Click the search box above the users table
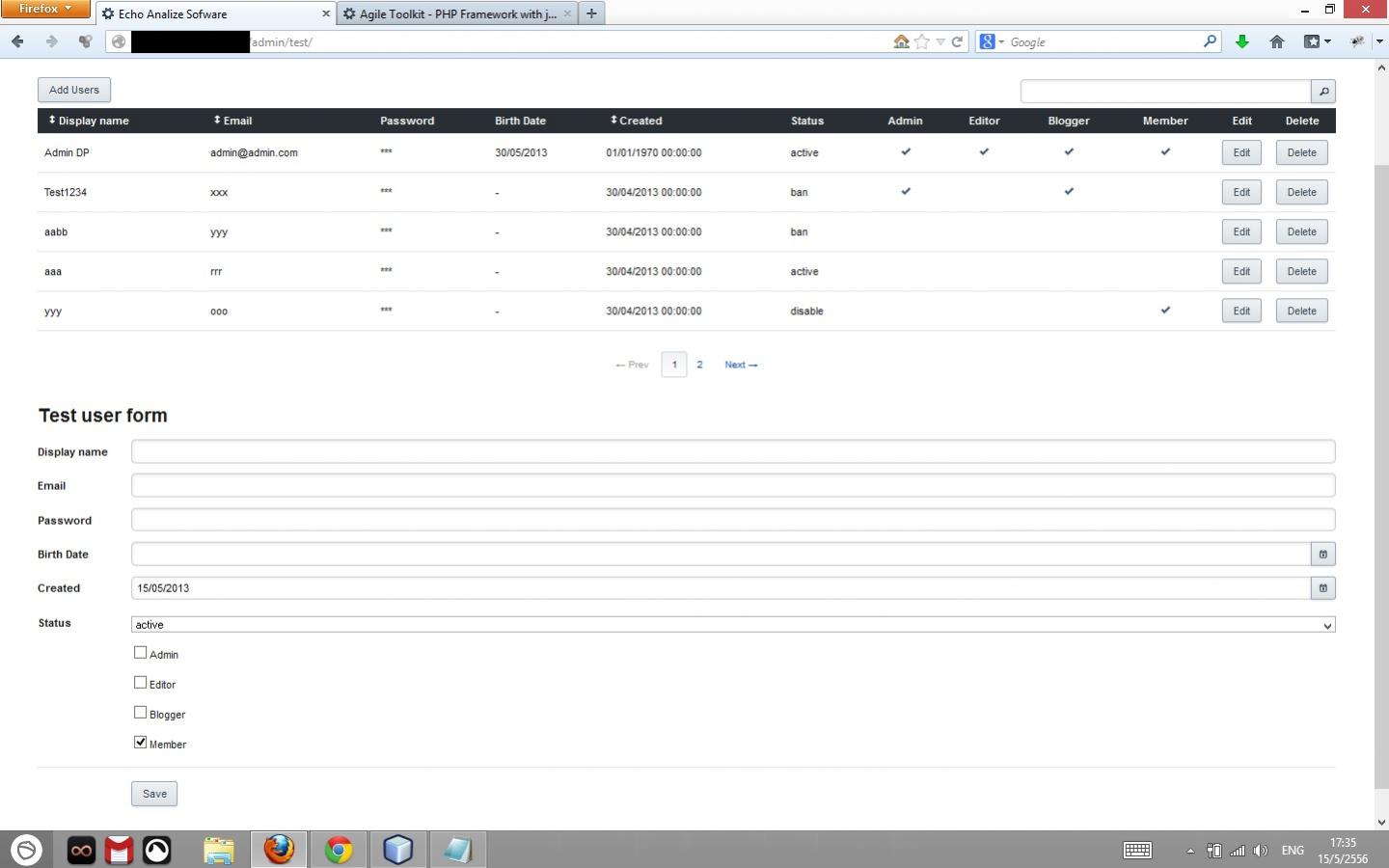Image resolution: width=1389 pixels, height=868 pixels. coord(1166,91)
